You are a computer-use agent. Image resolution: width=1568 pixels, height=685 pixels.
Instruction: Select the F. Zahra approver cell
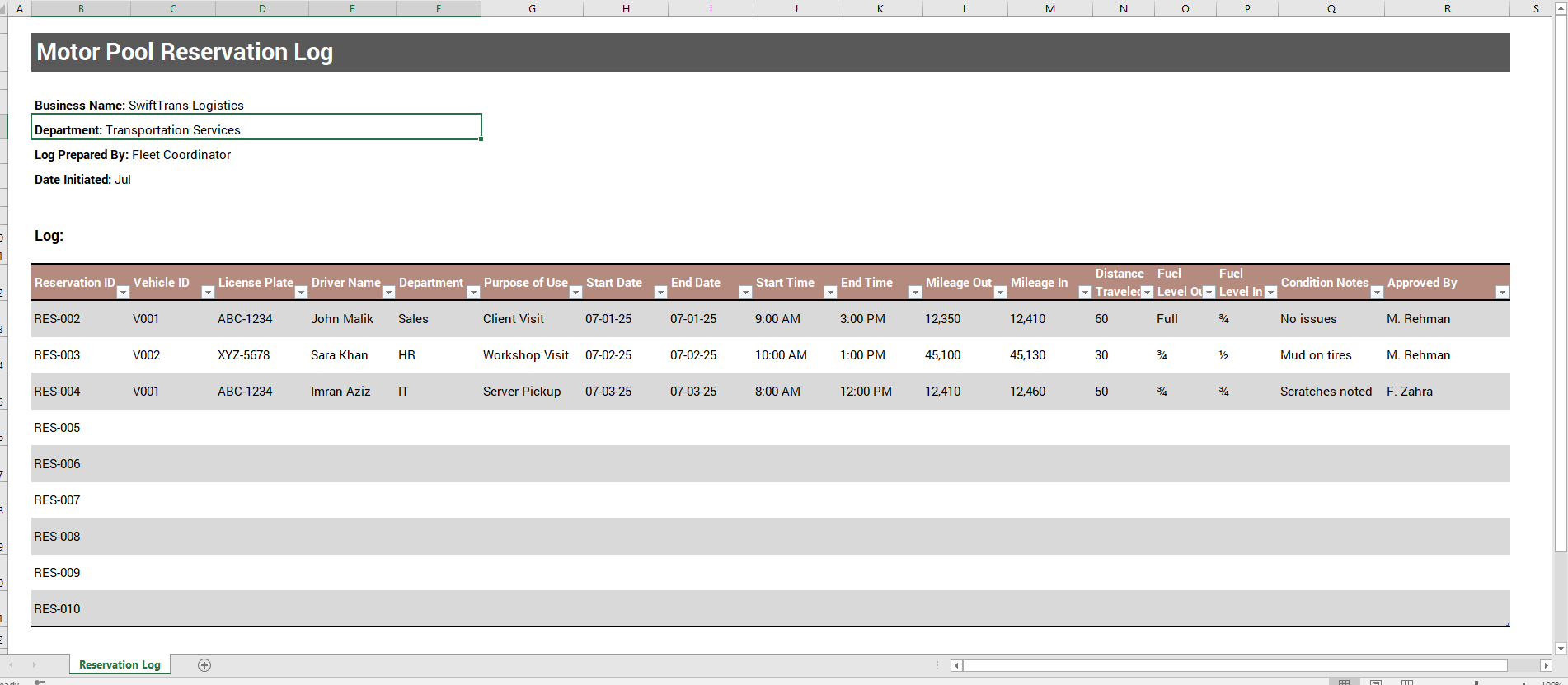(x=1448, y=392)
